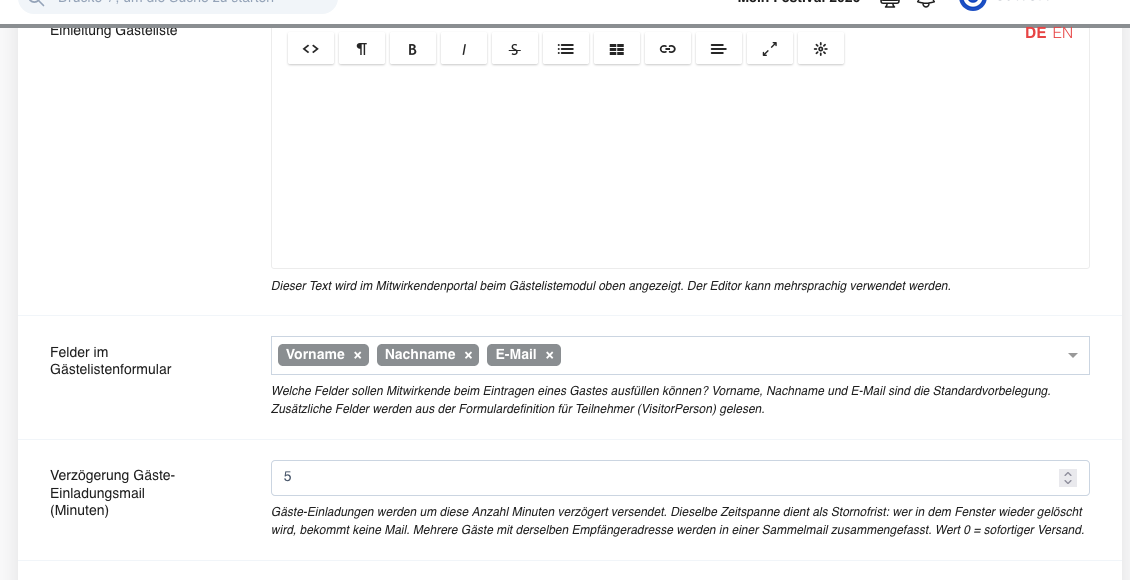The height and width of the screenshot is (580, 1130).
Task: Expand editor to fullscreen mode
Action: tap(770, 49)
